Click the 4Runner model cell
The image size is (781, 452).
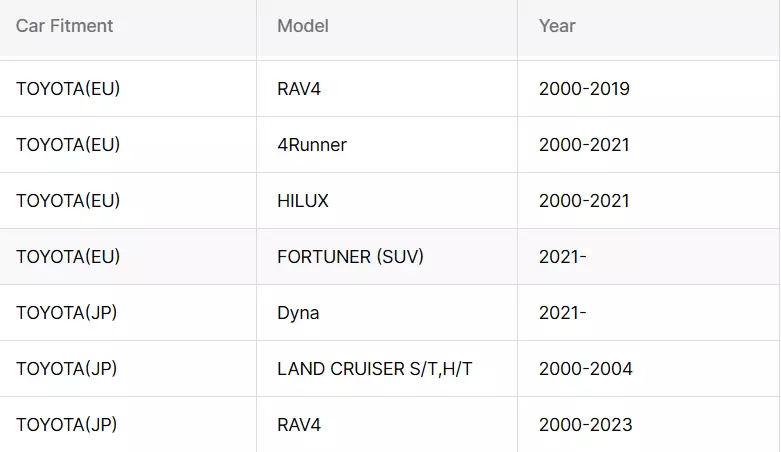[312, 145]
